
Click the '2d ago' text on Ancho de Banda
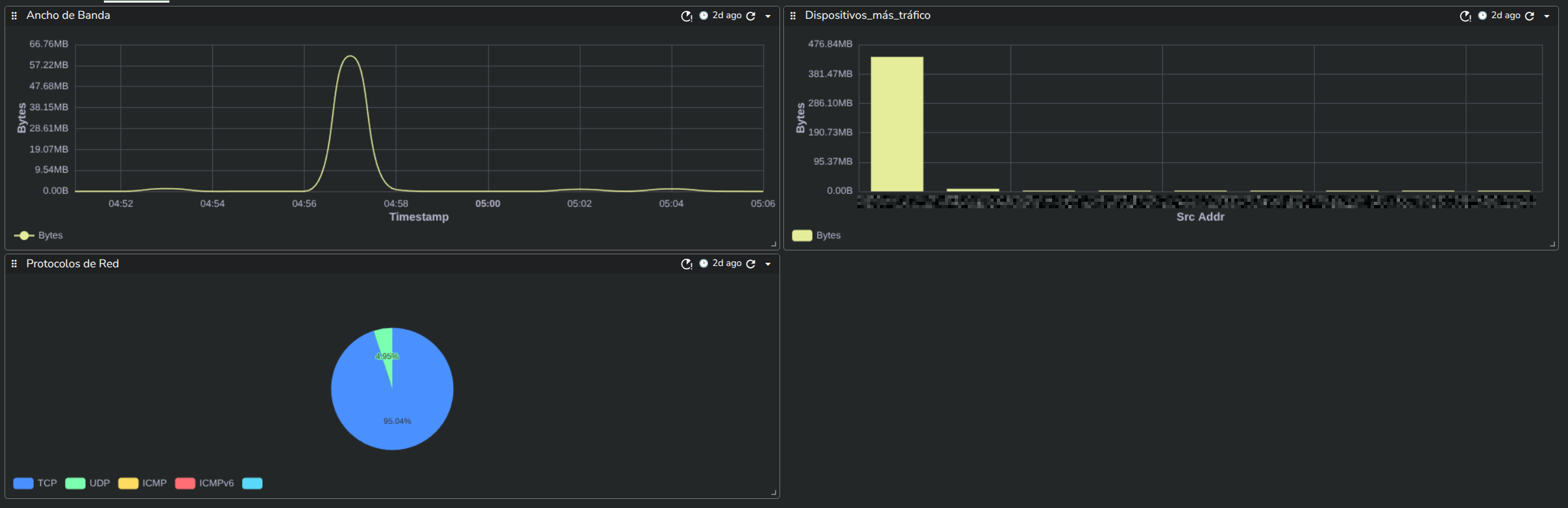point(727,16)
